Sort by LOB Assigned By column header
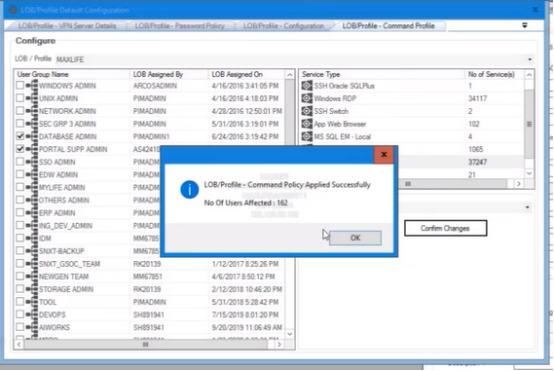 coord(169,74)
